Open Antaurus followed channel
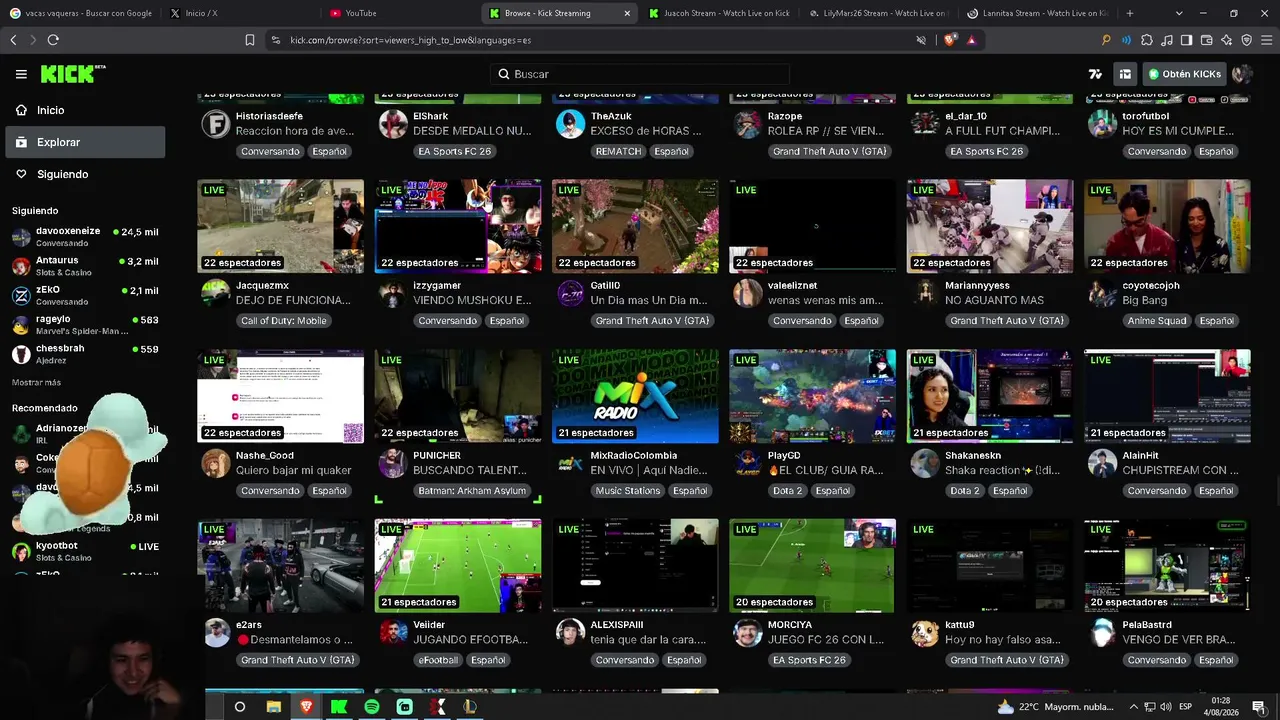 coord(84,266)
